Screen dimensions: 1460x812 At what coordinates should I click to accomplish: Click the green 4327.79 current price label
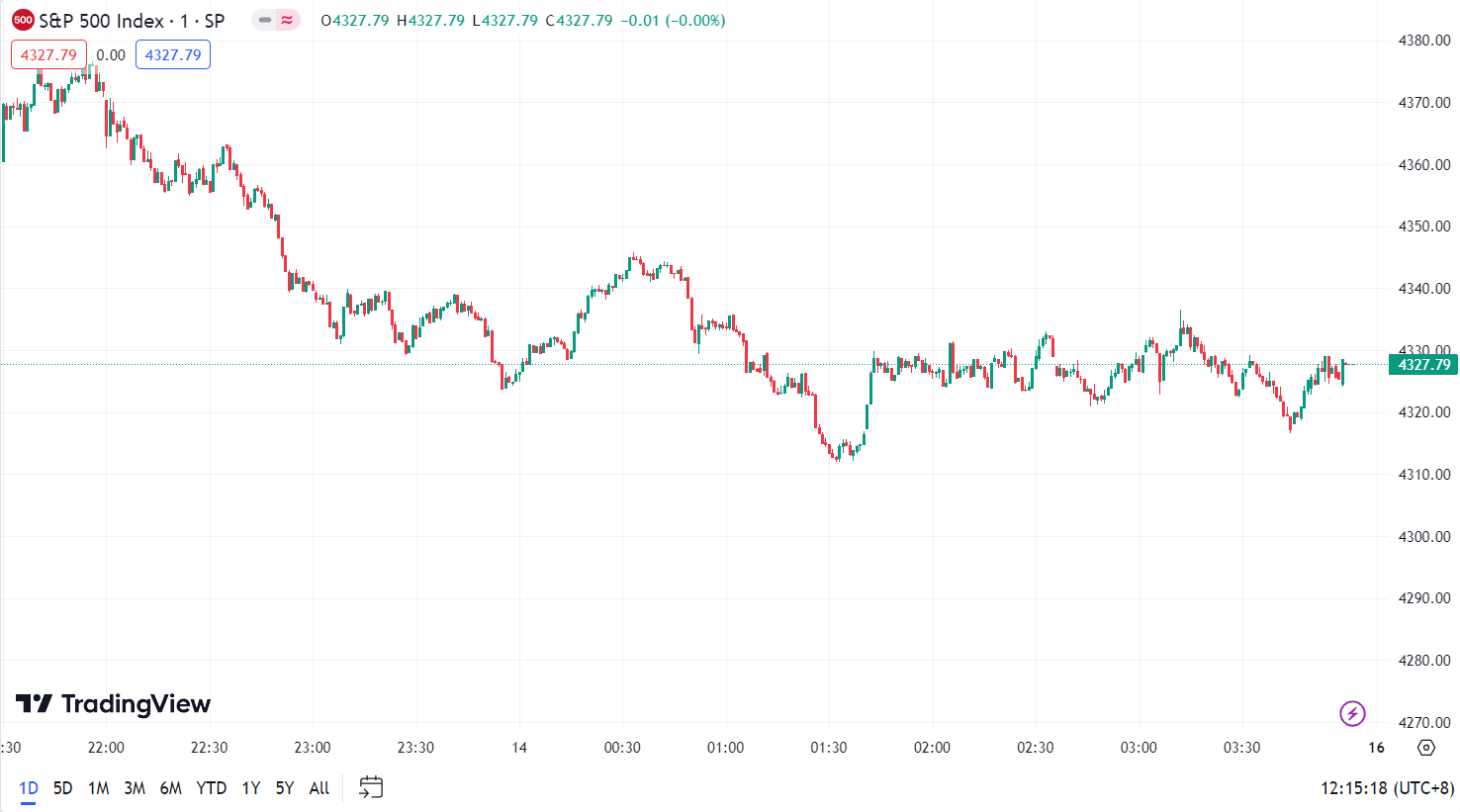[1423, 365]
